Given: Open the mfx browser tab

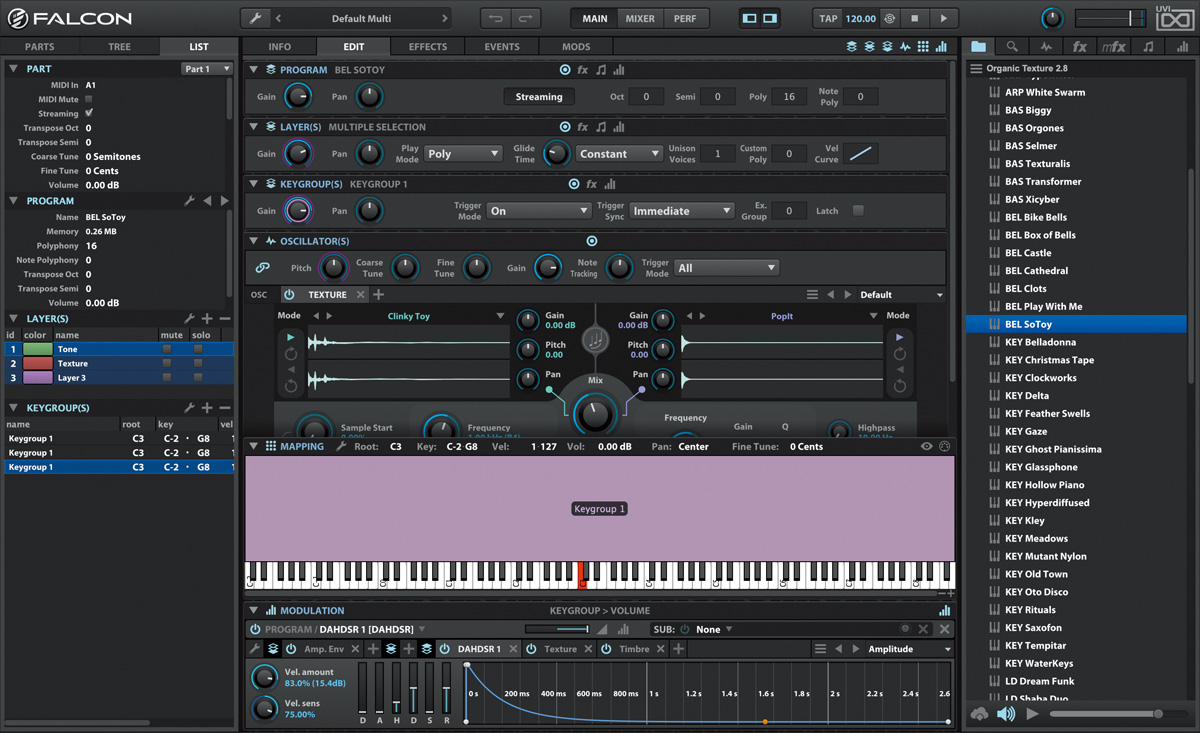Looking at the screenshot, I should pos(1113,46).
